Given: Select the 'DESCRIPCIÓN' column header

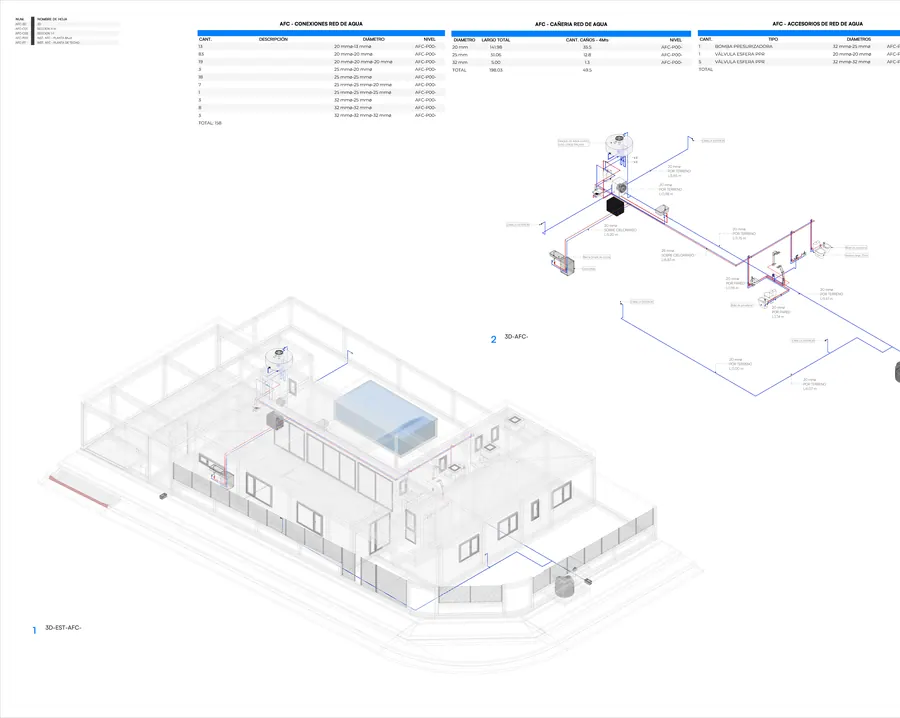Looking at the screenshot, I should click(273, 40).
